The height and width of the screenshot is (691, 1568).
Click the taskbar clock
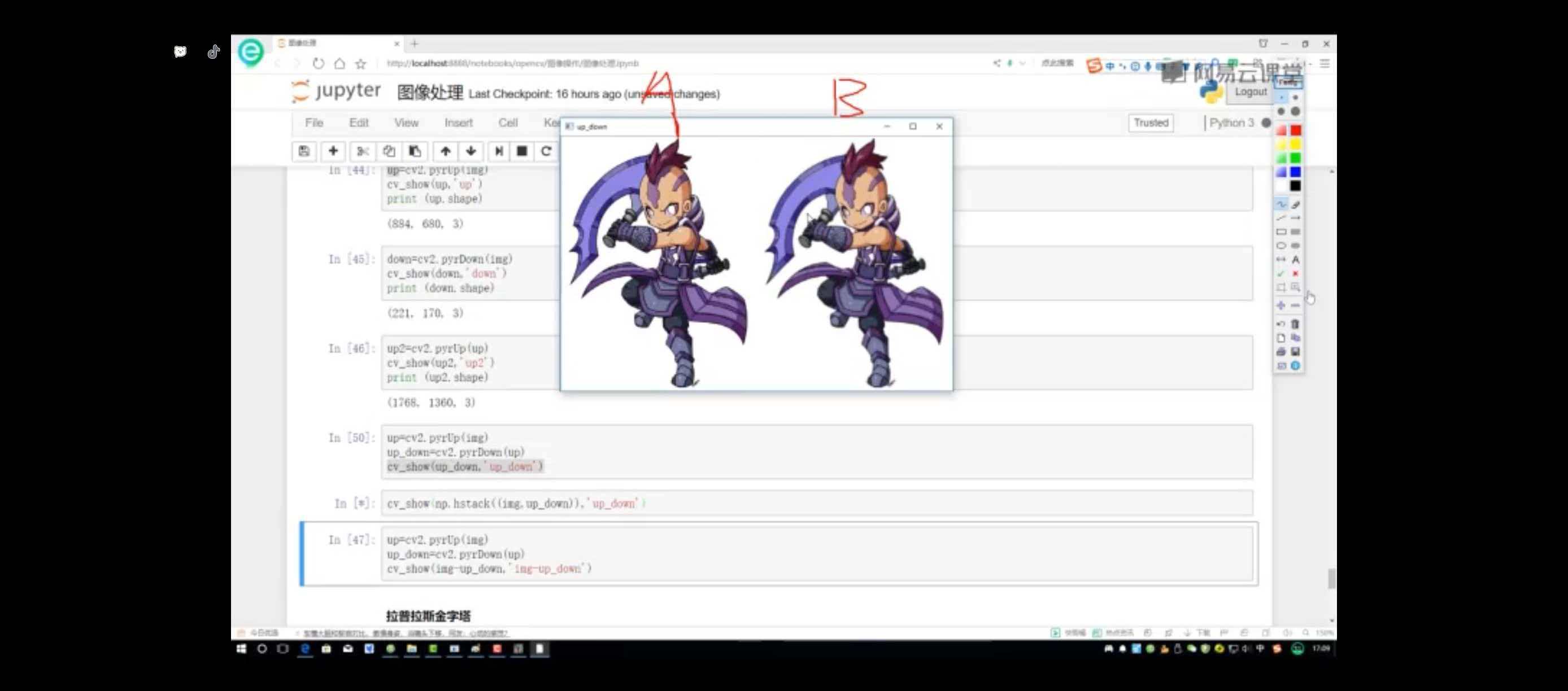pos(1321,649)
